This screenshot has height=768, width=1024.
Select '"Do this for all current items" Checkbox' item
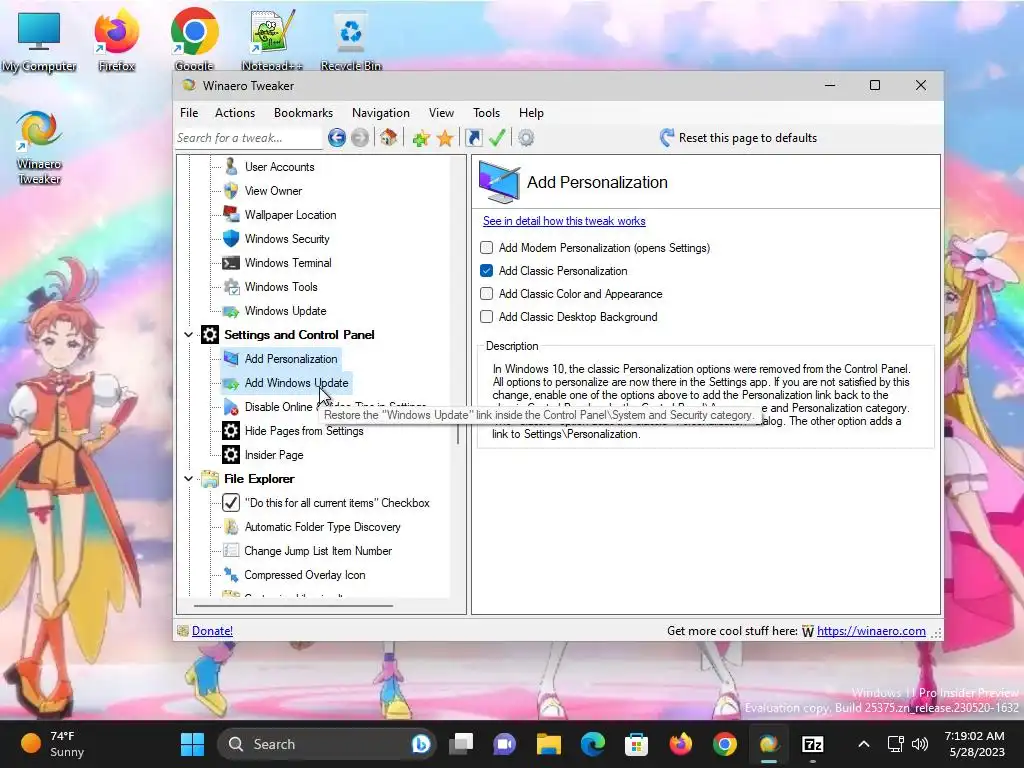337,503
